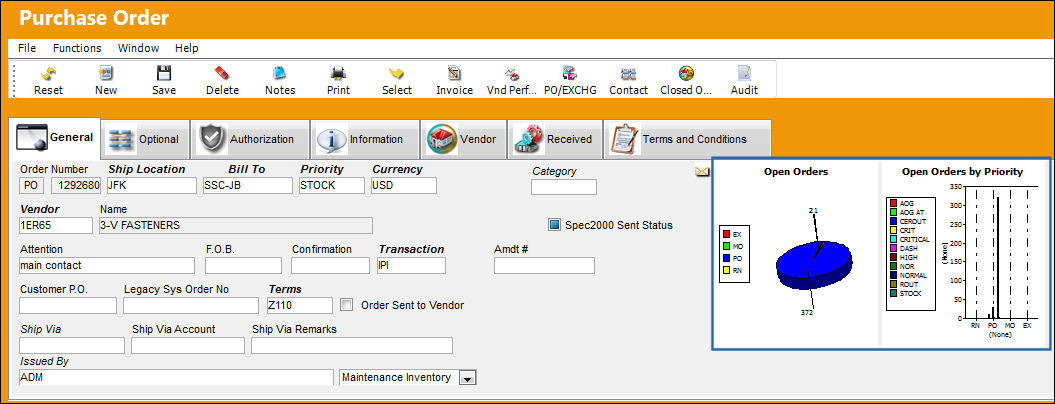Click the Issued By field ADM
The image size is (1055, 404).
[x=176, y=377]
